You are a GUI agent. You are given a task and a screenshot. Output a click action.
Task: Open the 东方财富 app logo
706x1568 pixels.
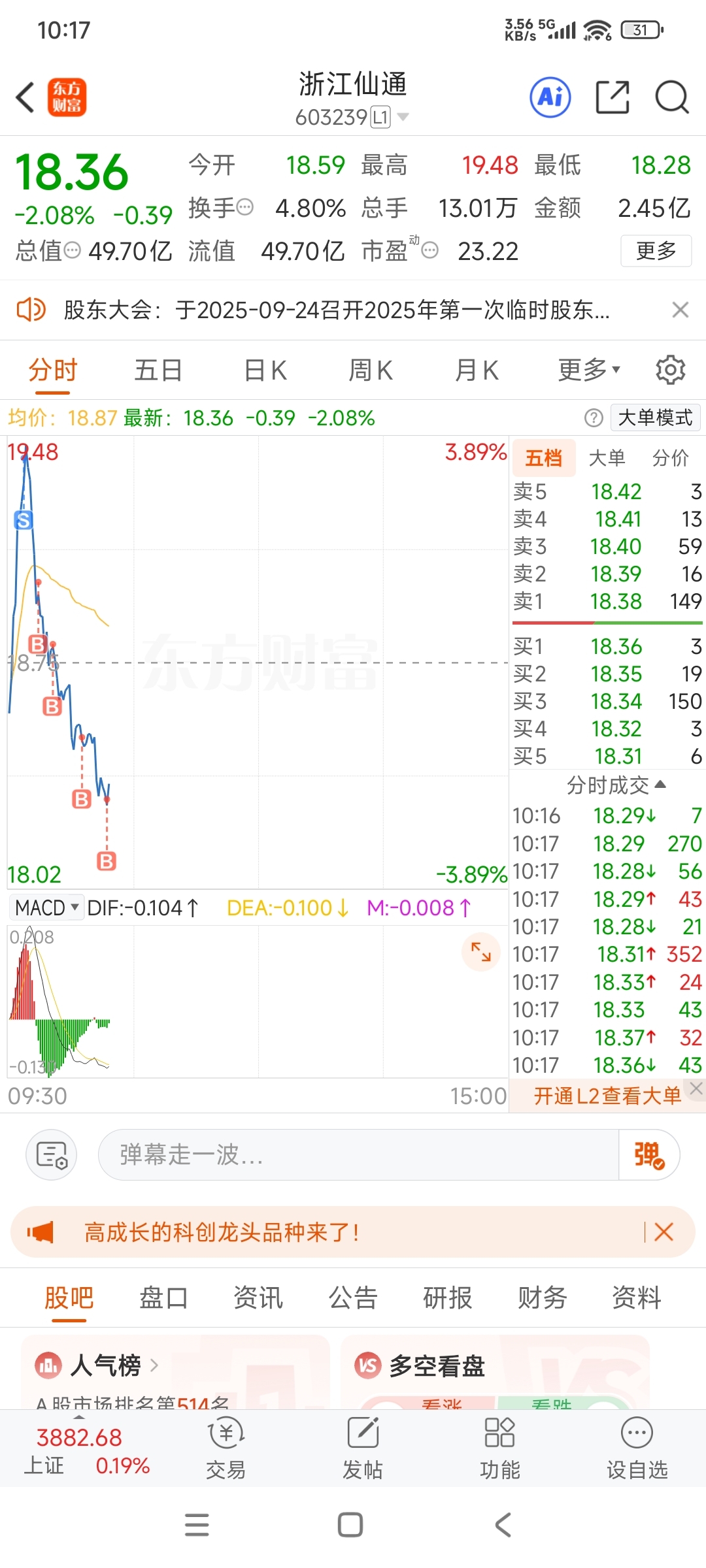67,97
